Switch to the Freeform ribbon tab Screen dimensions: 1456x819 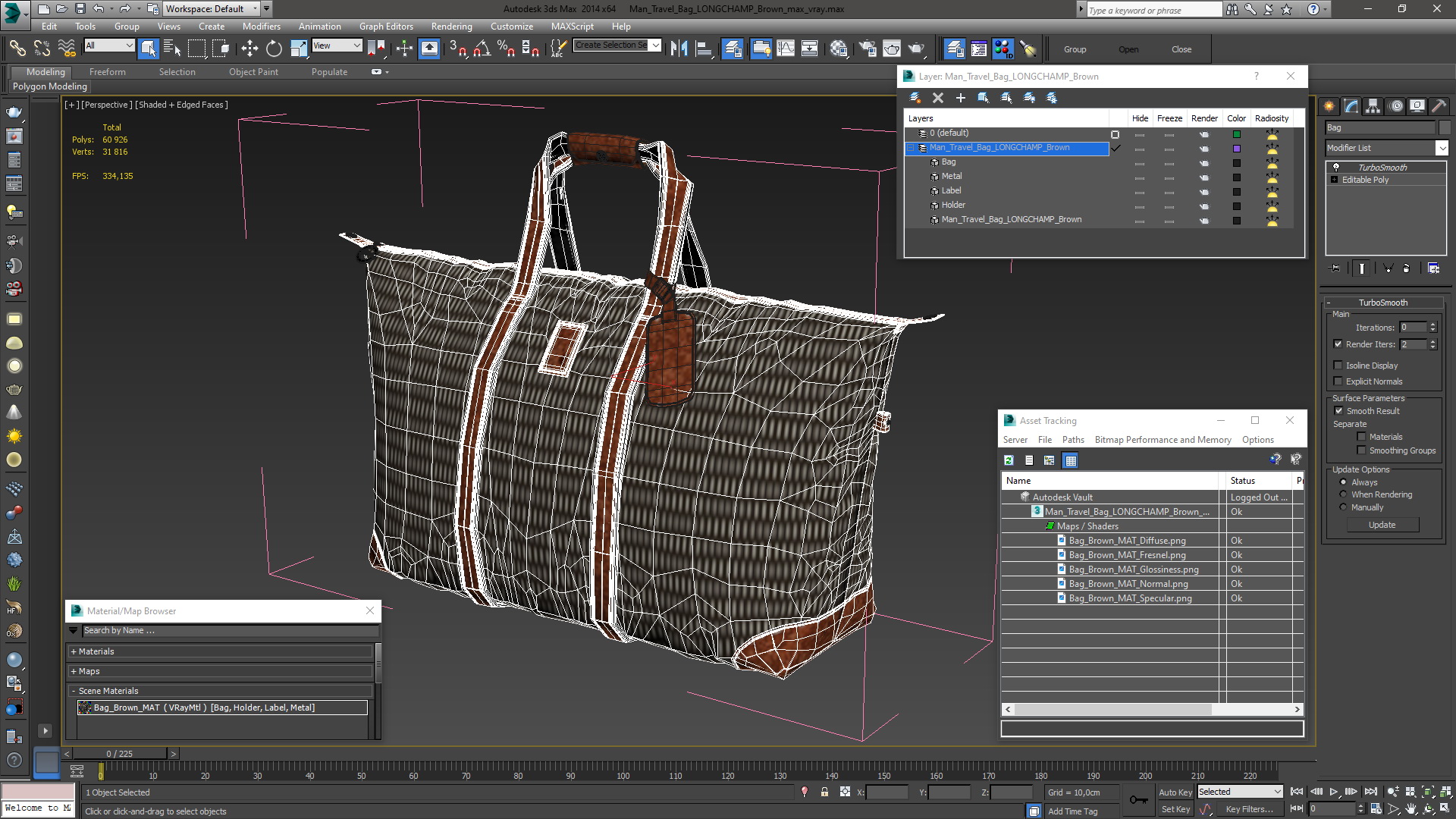tap(107, 72)
